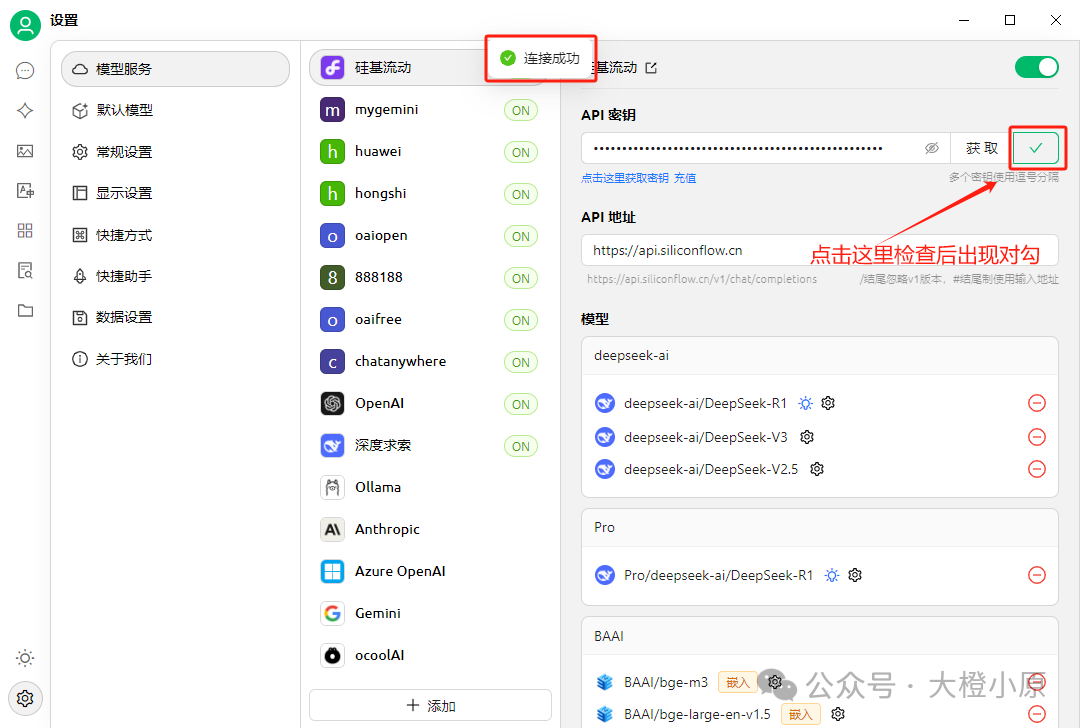Select the 深度求索 provider
The width and height of the screenshot is (1080, 728).
[x=430, y=446]
